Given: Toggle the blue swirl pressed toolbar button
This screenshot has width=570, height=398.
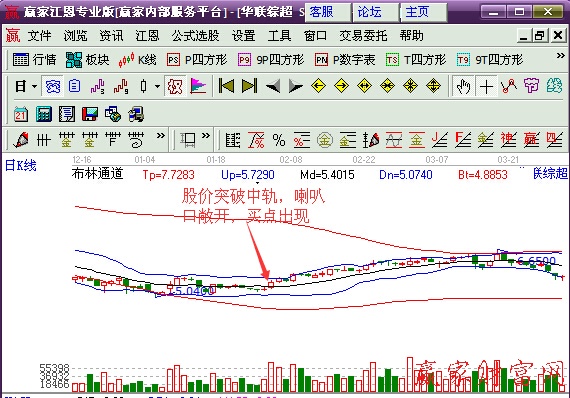Looking at the screenshot, I should click(x=52, y=87).
